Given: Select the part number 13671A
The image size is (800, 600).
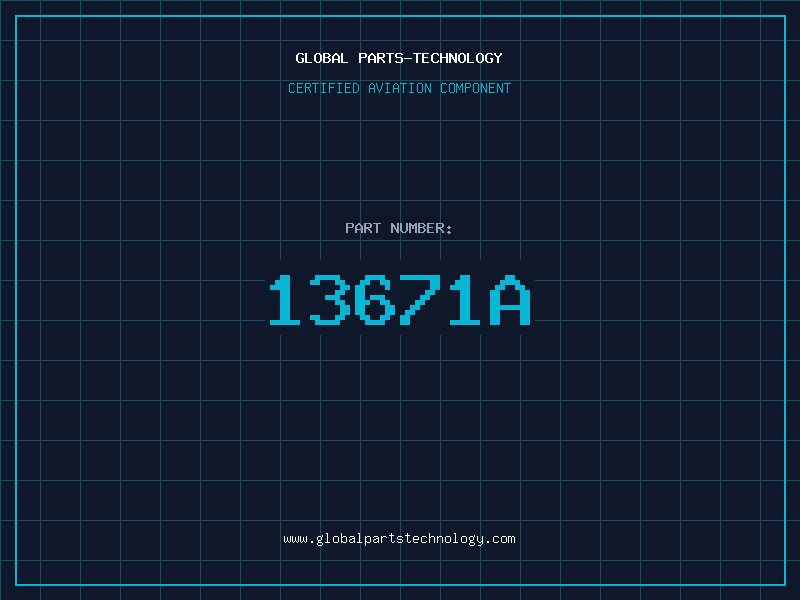Looking at the screenshot, I should [400, 299].
